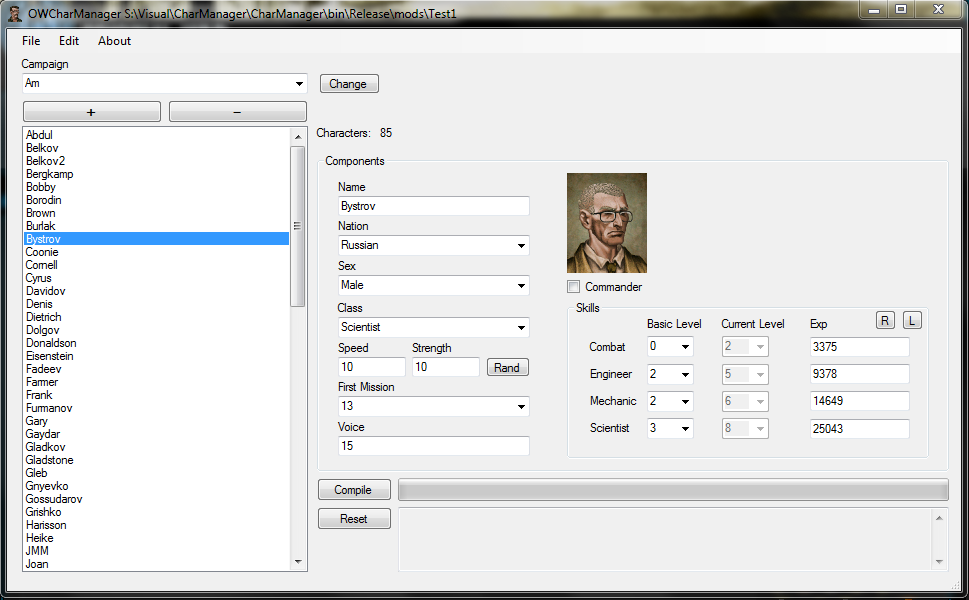This screenshot has width=969, height=600.
Task: Click the Compile button
Action: 354,489
